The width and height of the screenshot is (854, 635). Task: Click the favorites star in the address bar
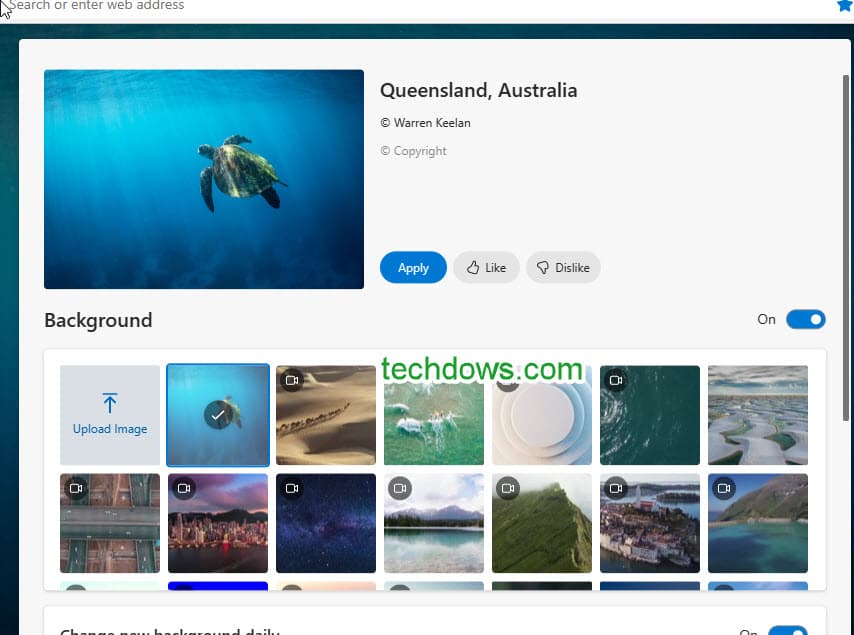tap(844, 6)
